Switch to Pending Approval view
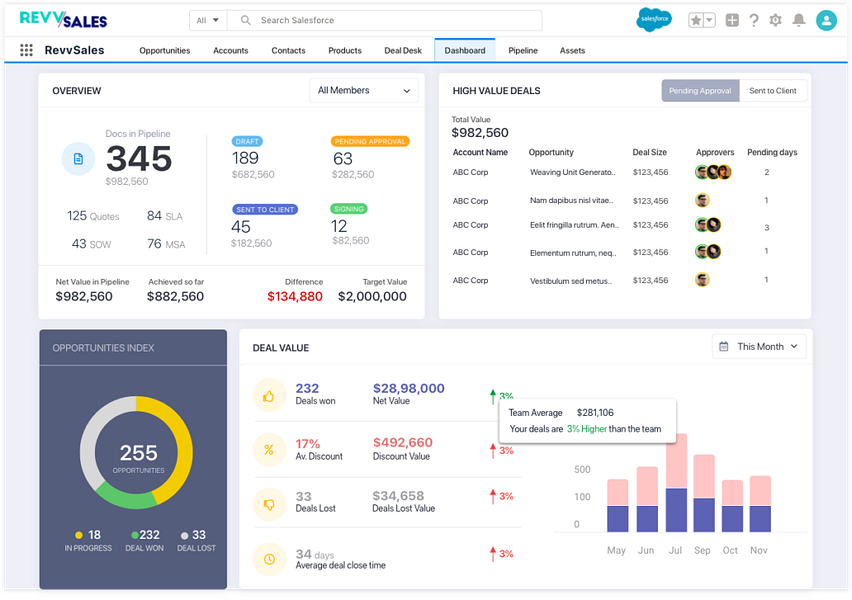The image size is (852, 600). [x=700, y=91]
